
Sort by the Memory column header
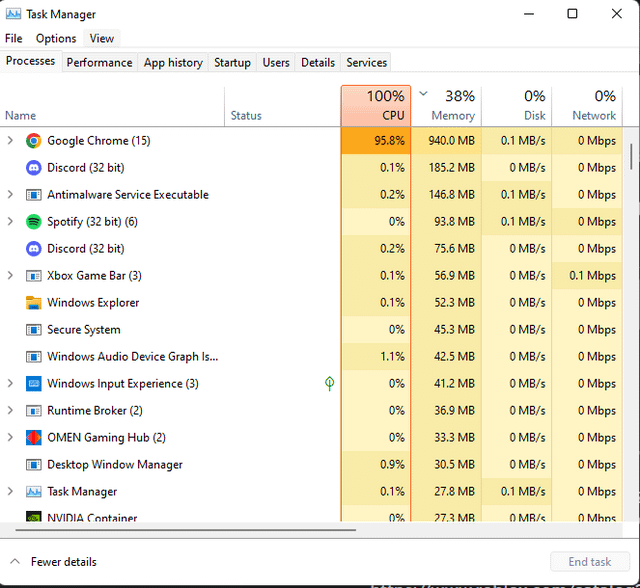point(446,106)
